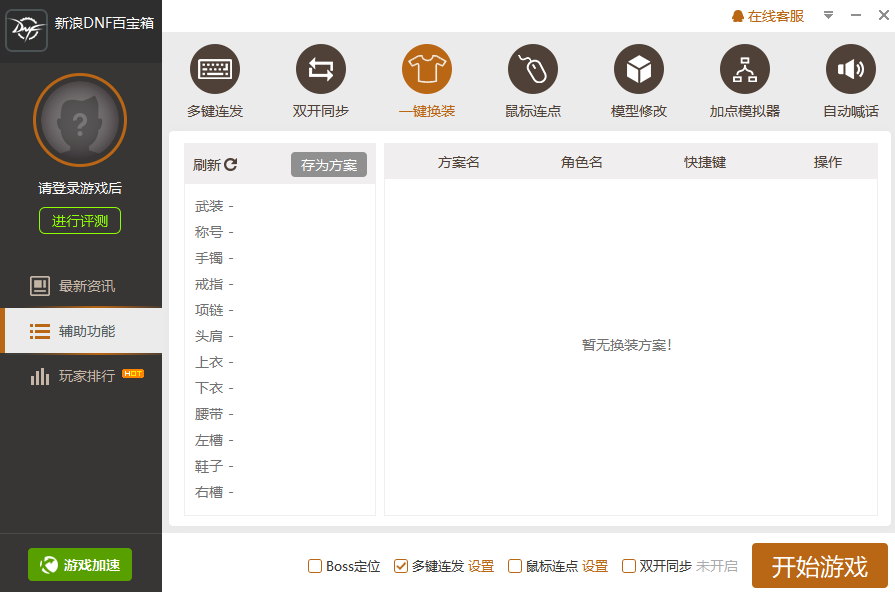This screenshot has height=592, width=895.
Task: Open 玩家排行 in the sidebar
Action: tap(81, 376)
